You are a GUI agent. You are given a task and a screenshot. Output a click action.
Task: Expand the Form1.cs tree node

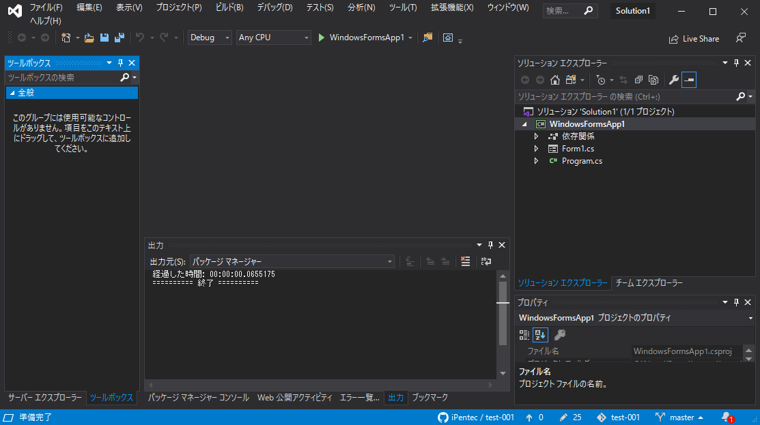tap(536, 149)
